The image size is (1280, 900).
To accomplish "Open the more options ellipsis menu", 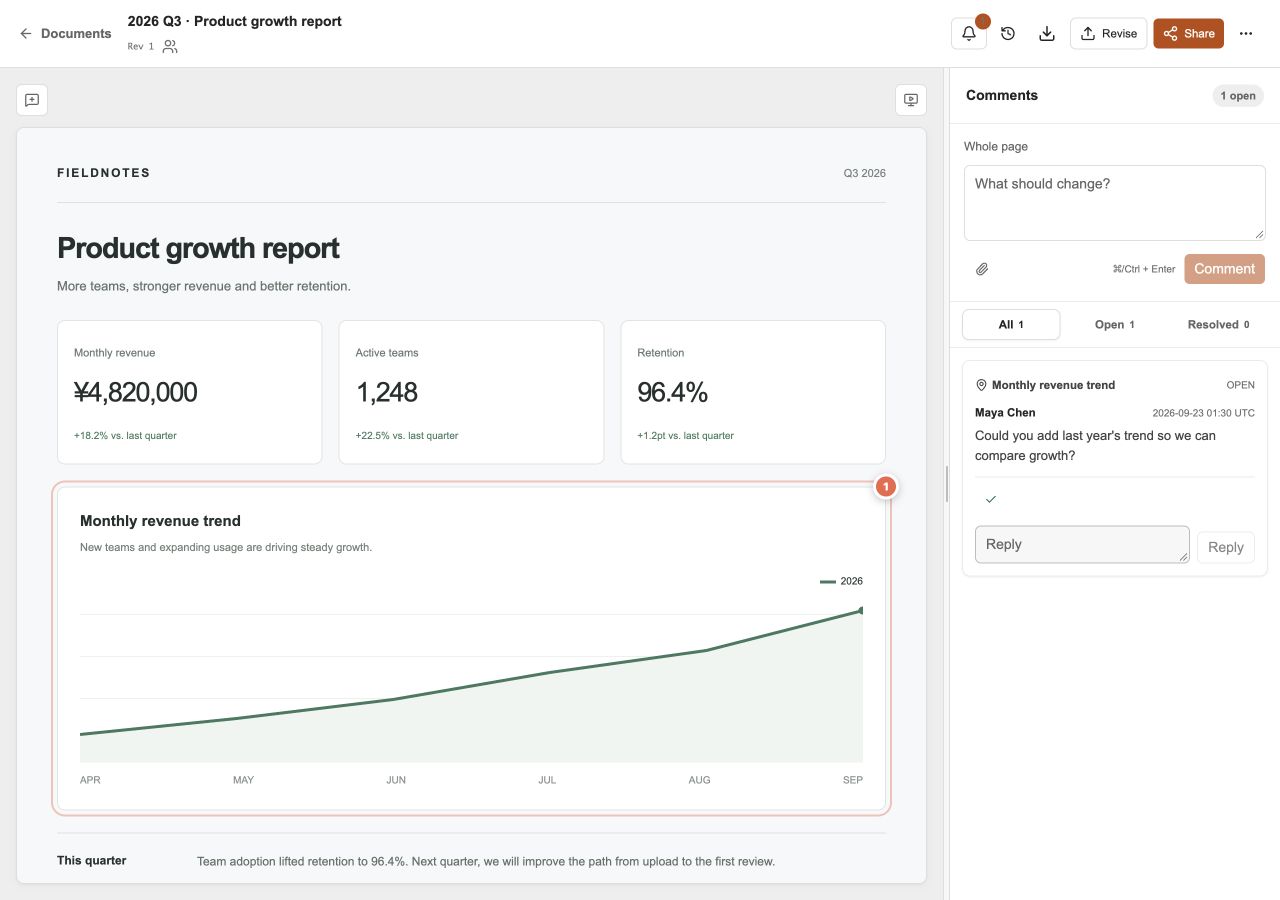I will [x=1245, y=33].
